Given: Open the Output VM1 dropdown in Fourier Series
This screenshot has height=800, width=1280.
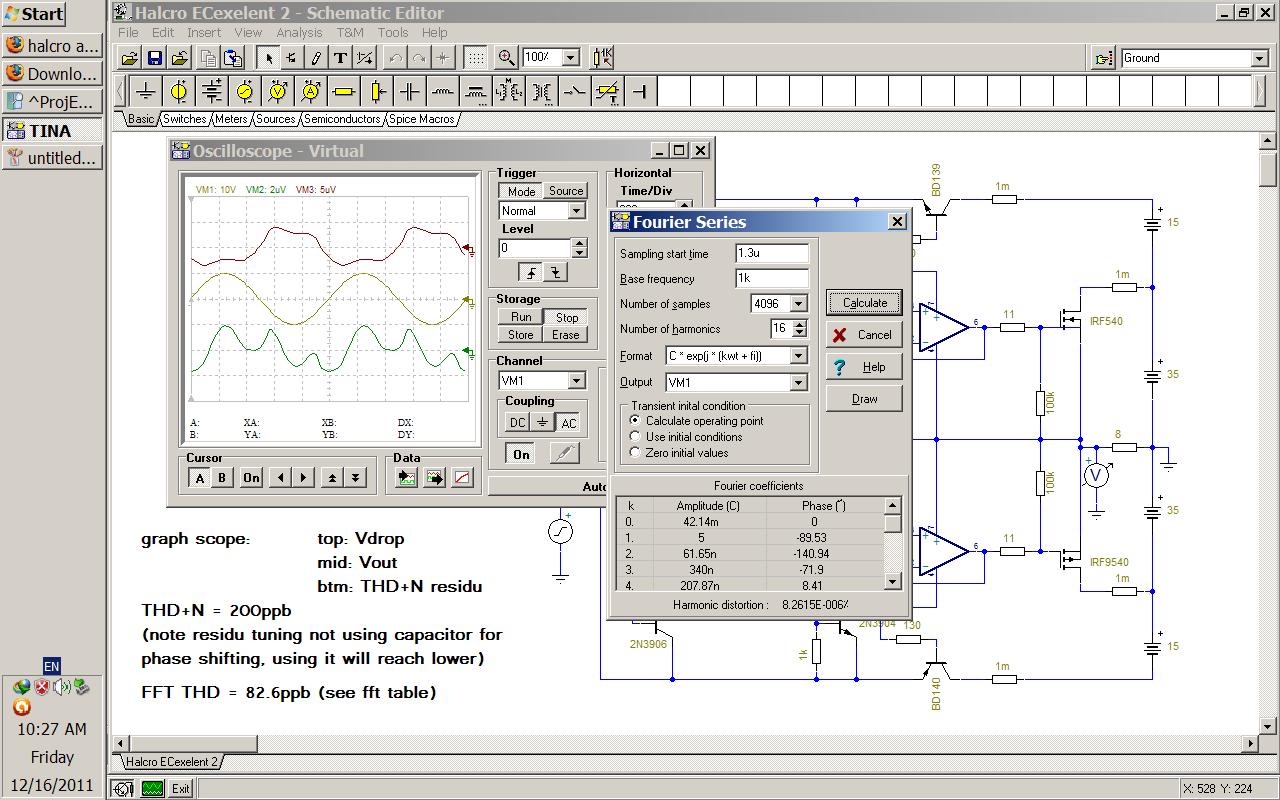Looking at the screenshot, I should (798, 382).
